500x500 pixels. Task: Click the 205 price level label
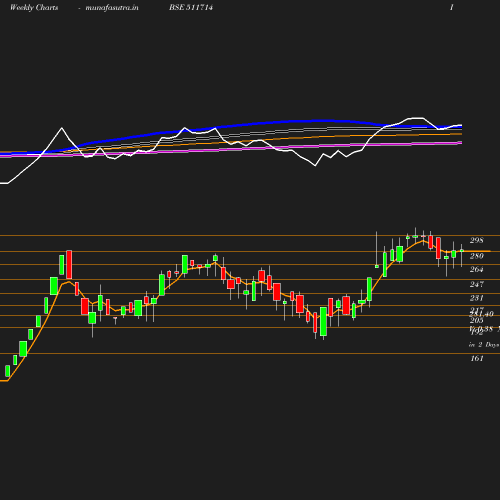[477, 320]
